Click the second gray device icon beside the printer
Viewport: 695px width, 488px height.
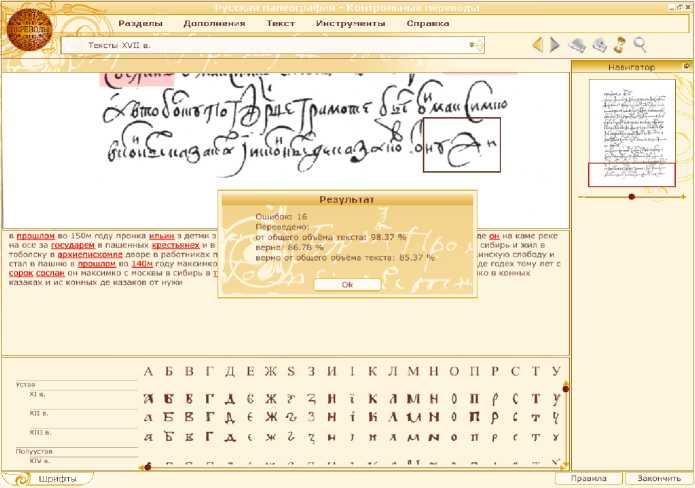[600, 45]
